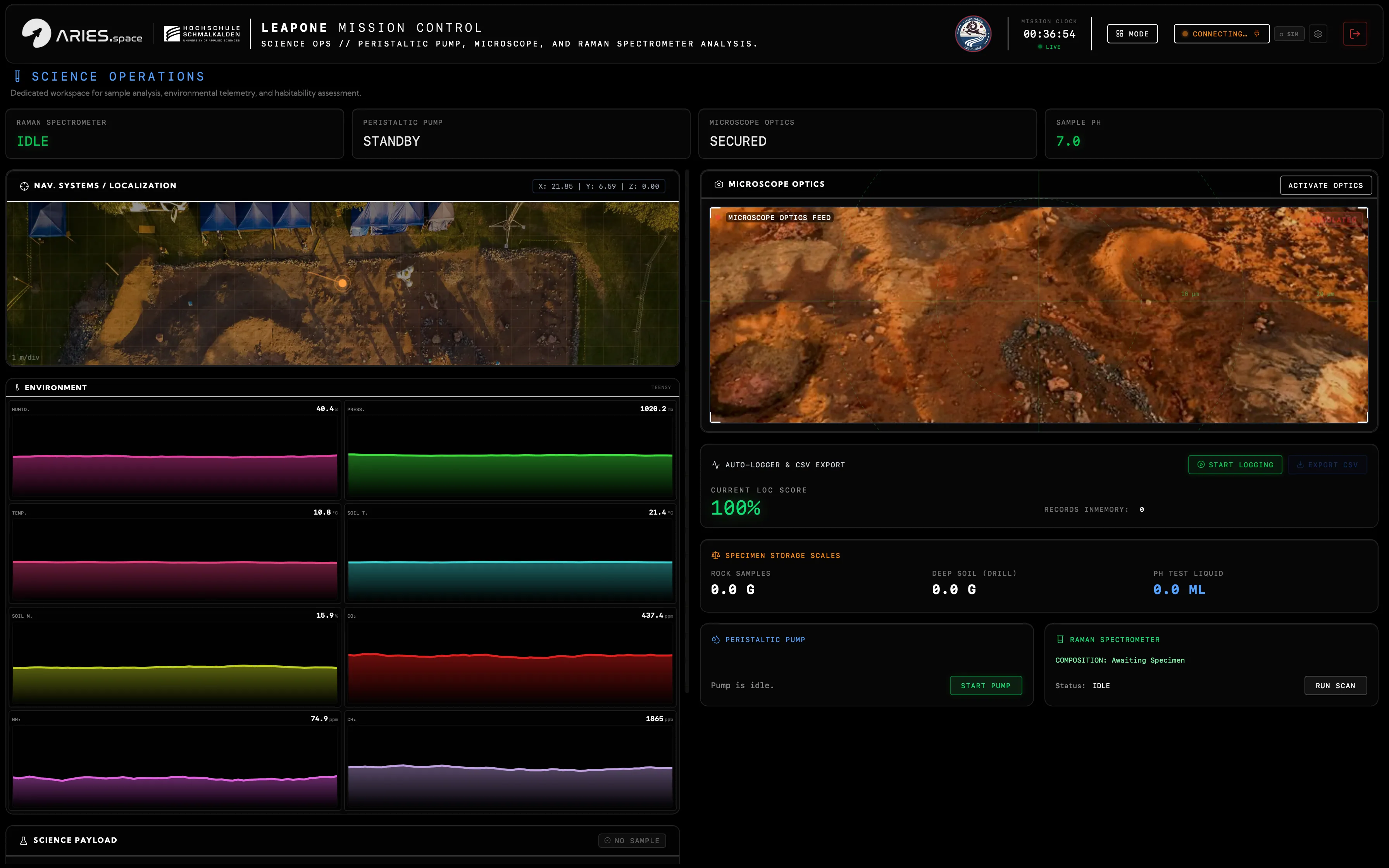This screenshot has width=1389, height=868.
Task: Click the START PUMP button
Action: click(986, 685)
